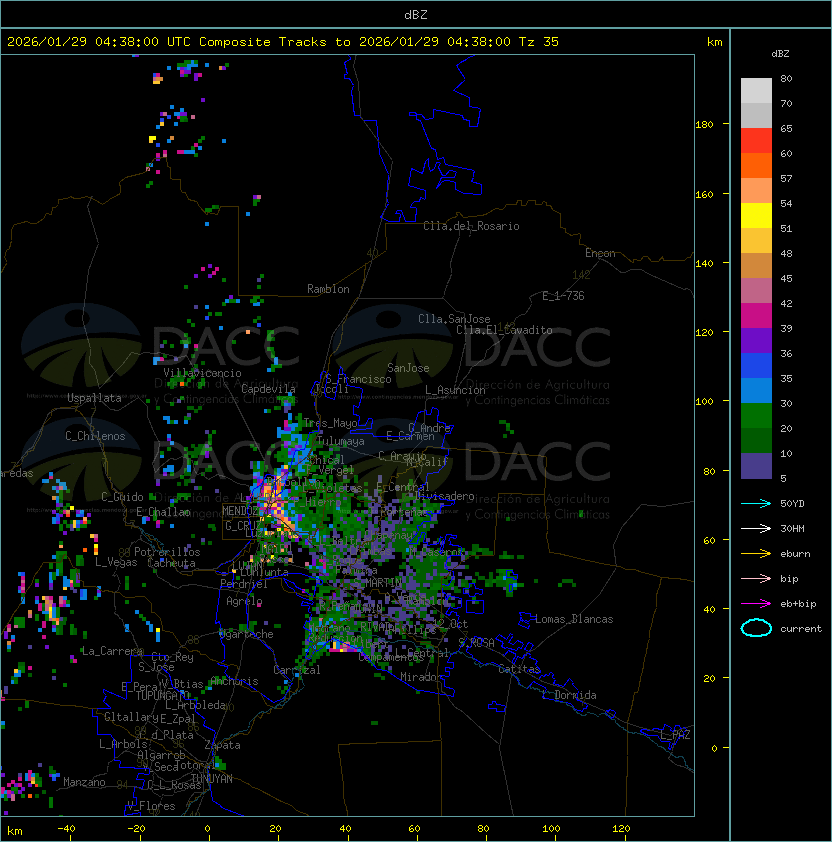Pick the slate-purple bottom swatch in dBZ scale
Screen dimensions: 832x842
coord(756,466)
